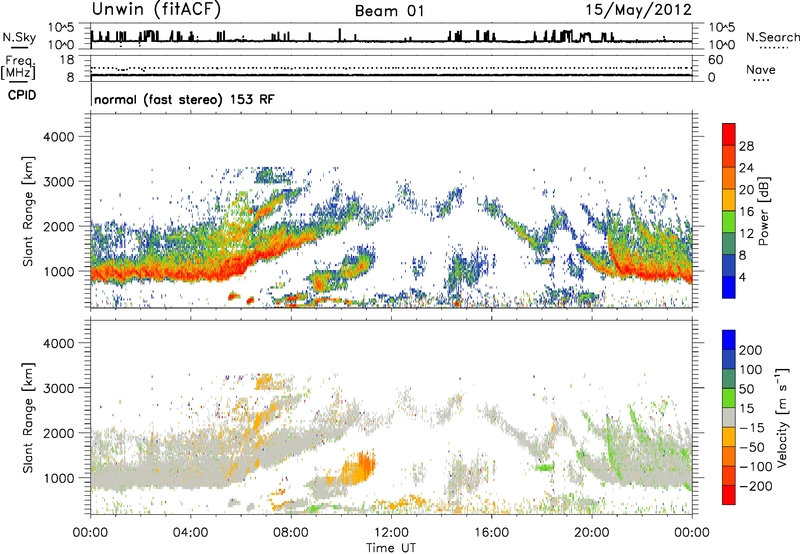The width and height of the screenshot is (800, 554).
Task: Click the 28 label on power colorbar
Action: point(746,146)
